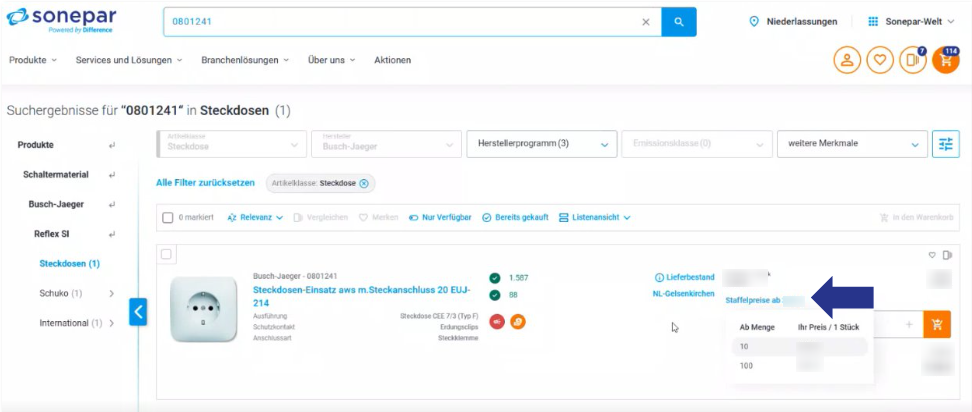Image resolution: width=972 pixels, height=412 pixels.
Task: Open the Sonepar-Welt dropdown
Action: (912, 22)
